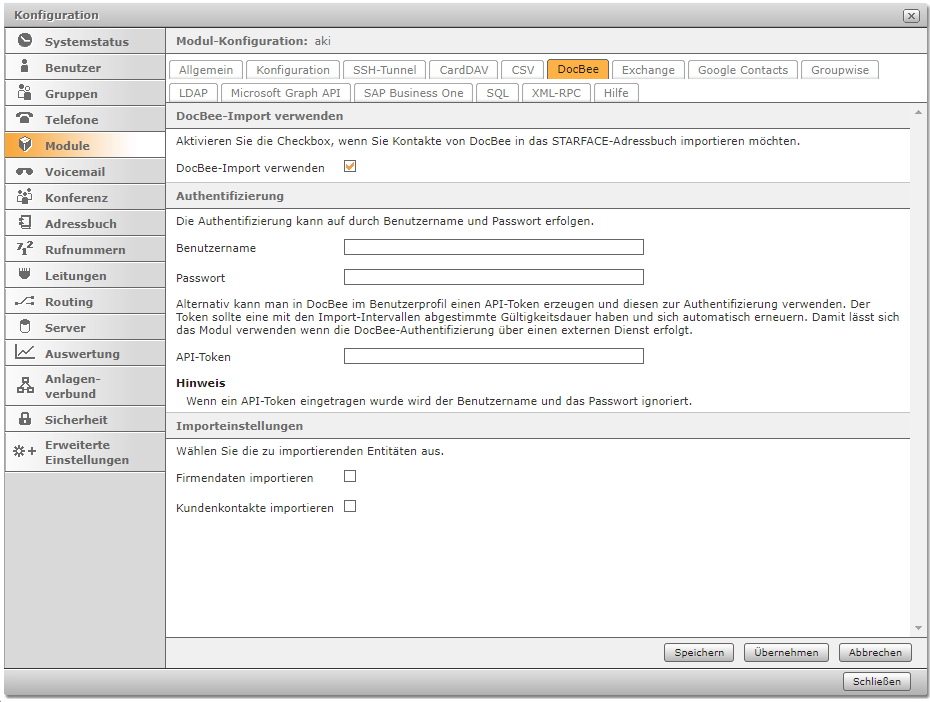The width and height of the screenshot is (930, 702).
Task: Click the scrollbar down arrow
Action: tap(918, 628)
